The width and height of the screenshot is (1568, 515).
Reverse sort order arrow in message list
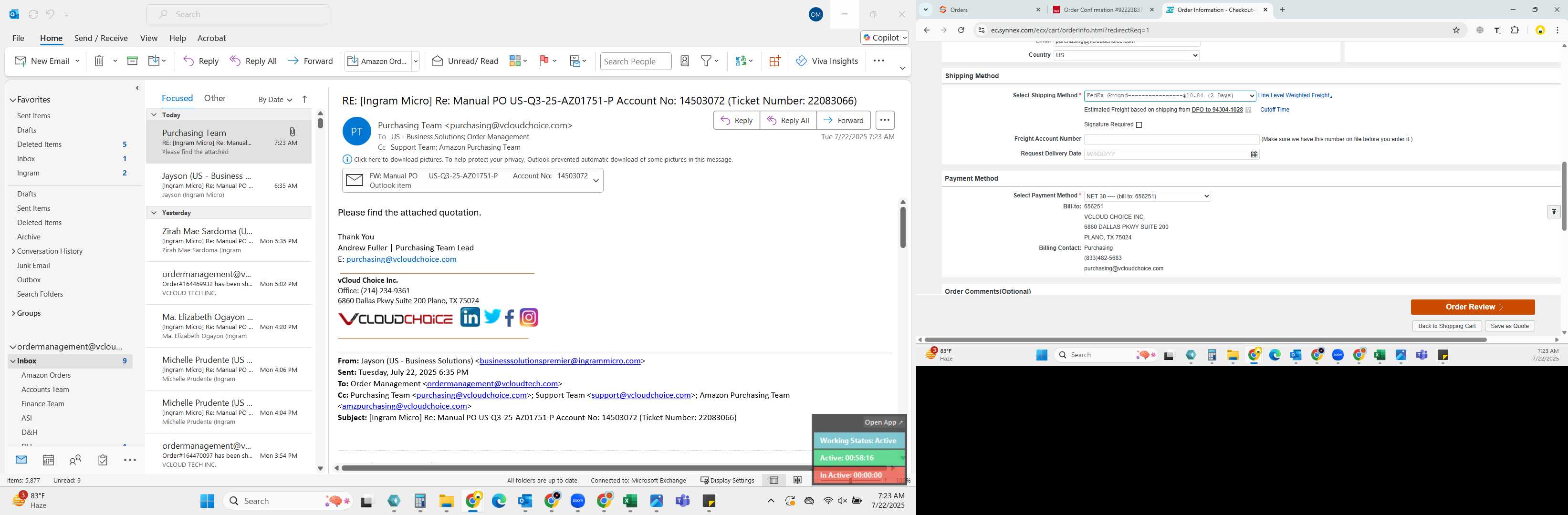(304, 99)
